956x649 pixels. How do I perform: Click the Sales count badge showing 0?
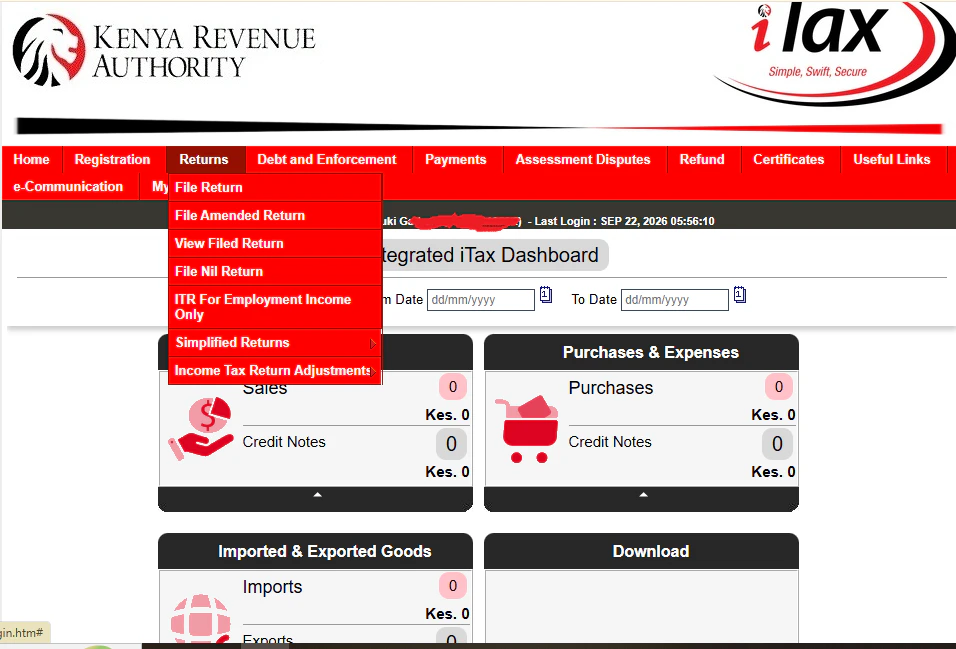452,387
